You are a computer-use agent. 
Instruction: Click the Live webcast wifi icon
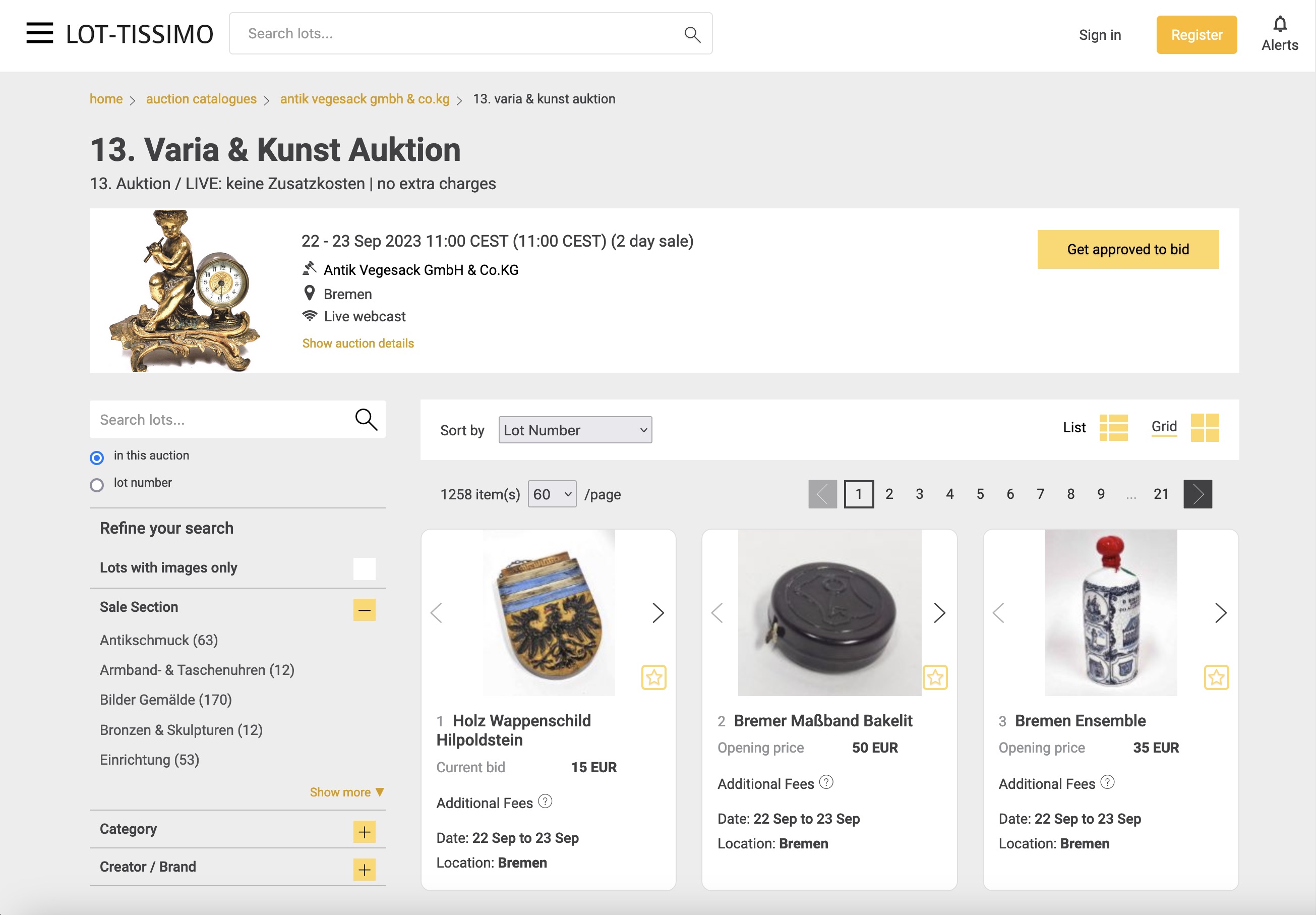(x=310, y=315)
